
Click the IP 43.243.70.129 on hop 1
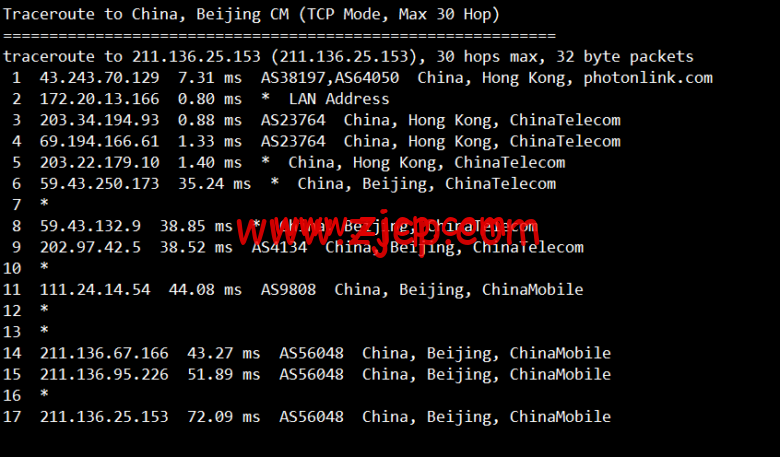point(99,78)
